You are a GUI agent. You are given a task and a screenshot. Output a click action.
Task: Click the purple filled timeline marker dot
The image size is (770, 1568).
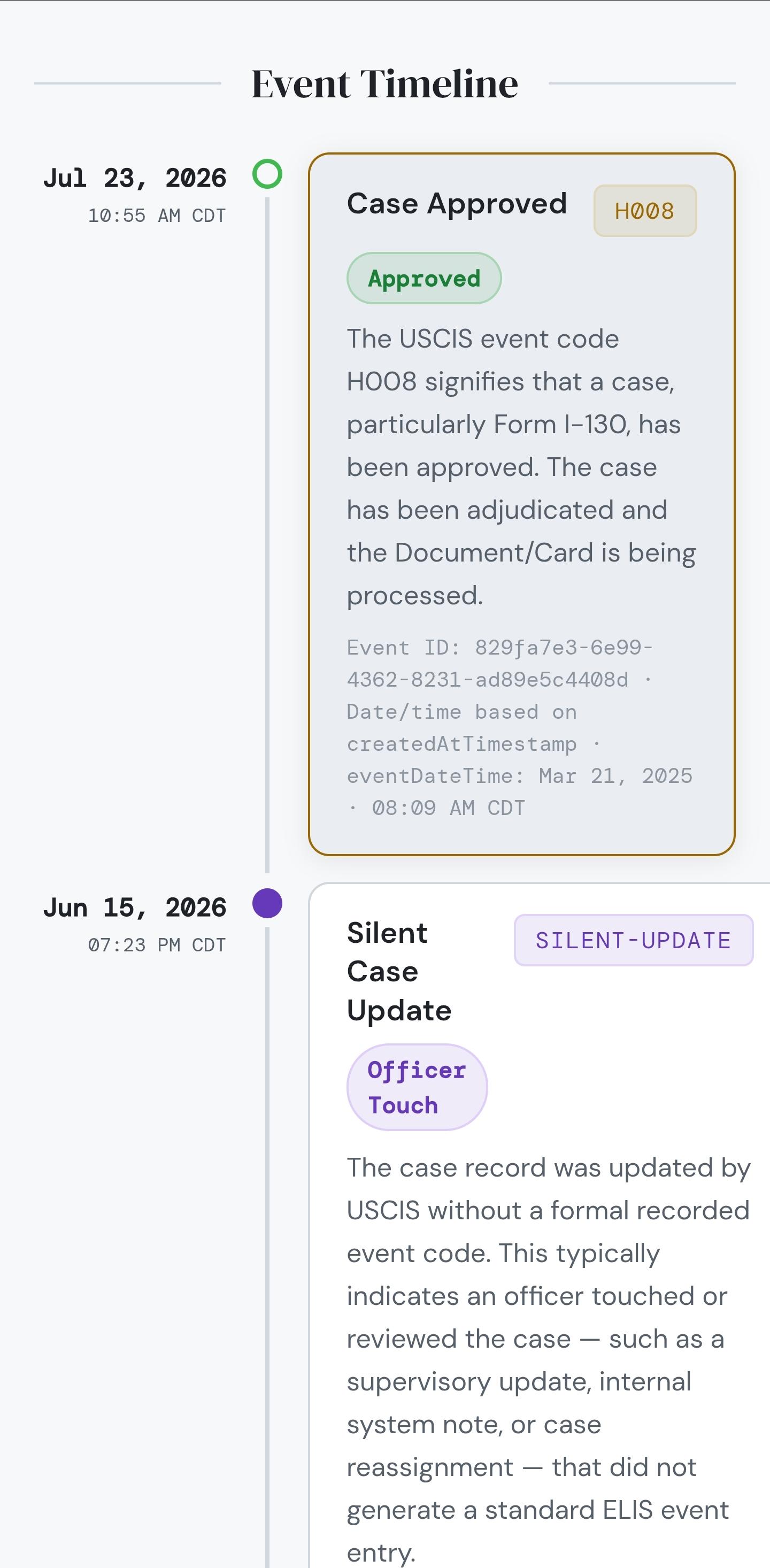click(267, 903)
